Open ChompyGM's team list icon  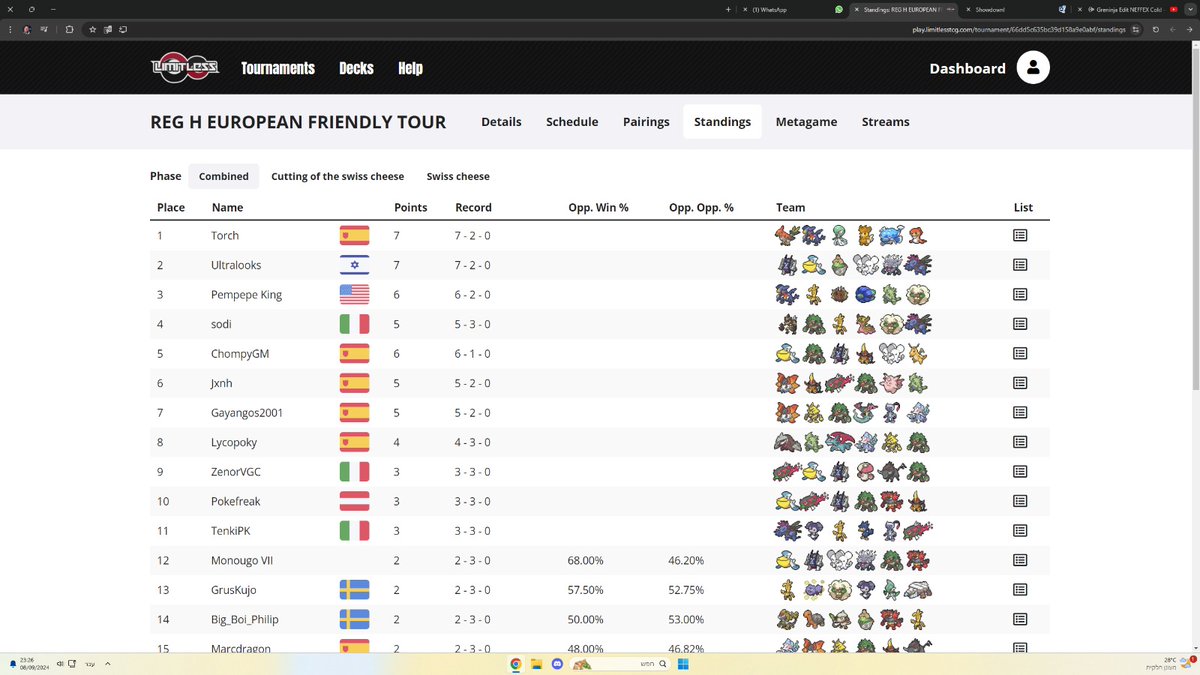tap(1020, 353)
